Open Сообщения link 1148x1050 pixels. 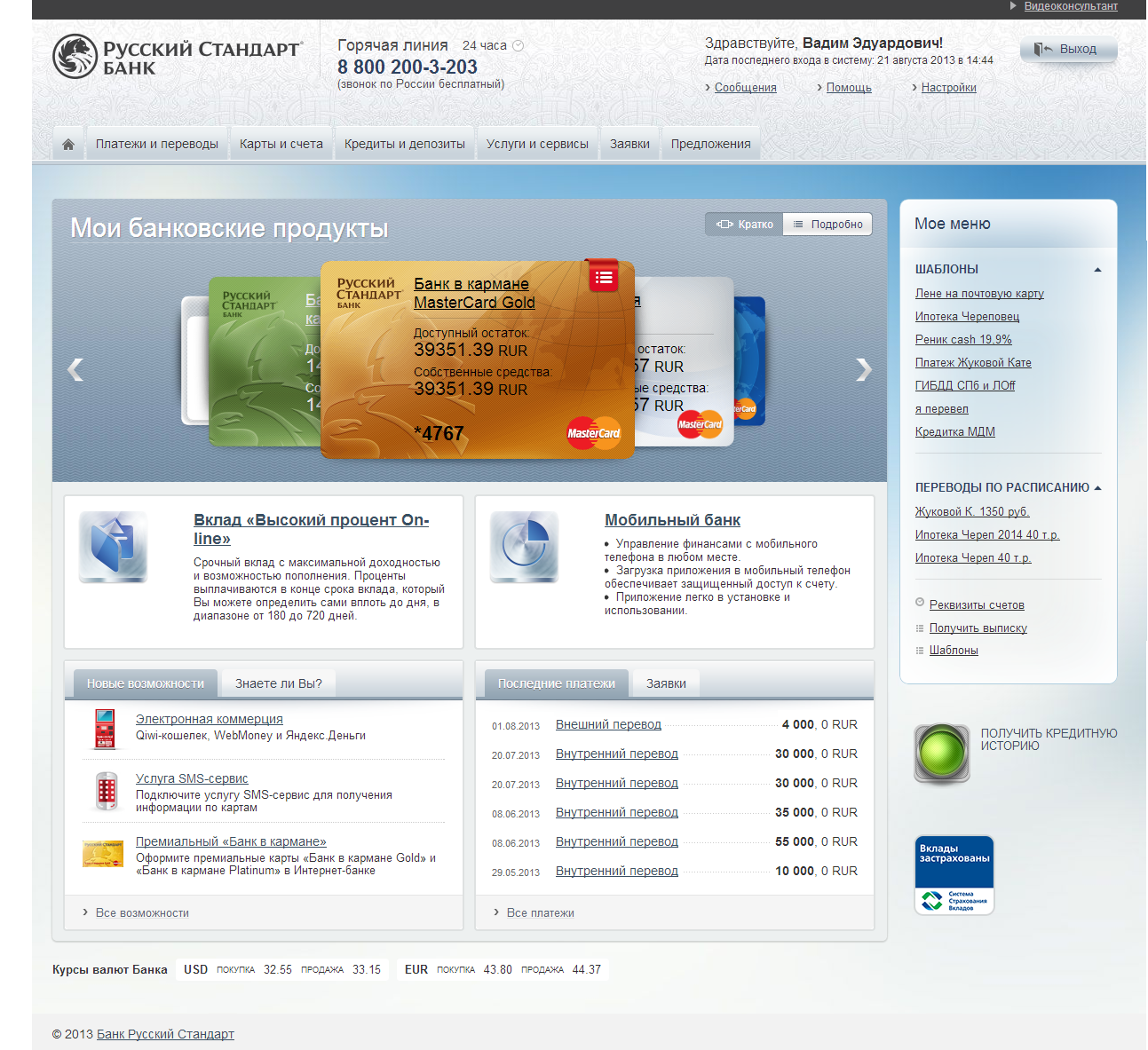[745, 88]
